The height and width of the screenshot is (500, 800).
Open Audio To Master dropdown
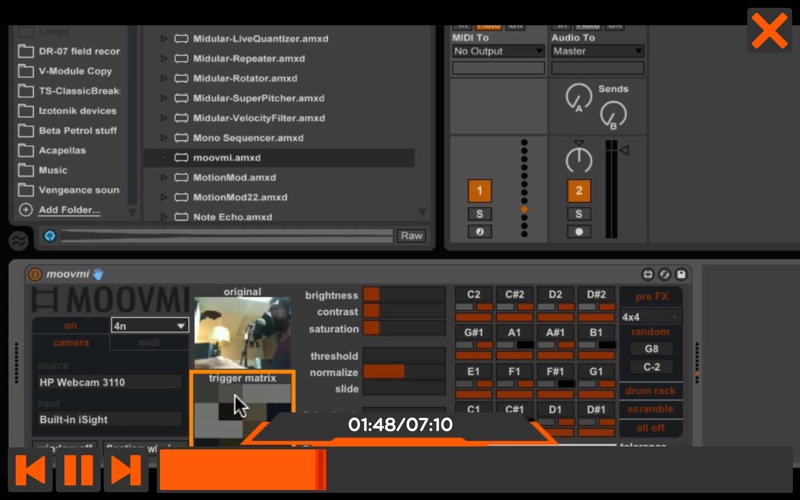[x=597, y=51]
